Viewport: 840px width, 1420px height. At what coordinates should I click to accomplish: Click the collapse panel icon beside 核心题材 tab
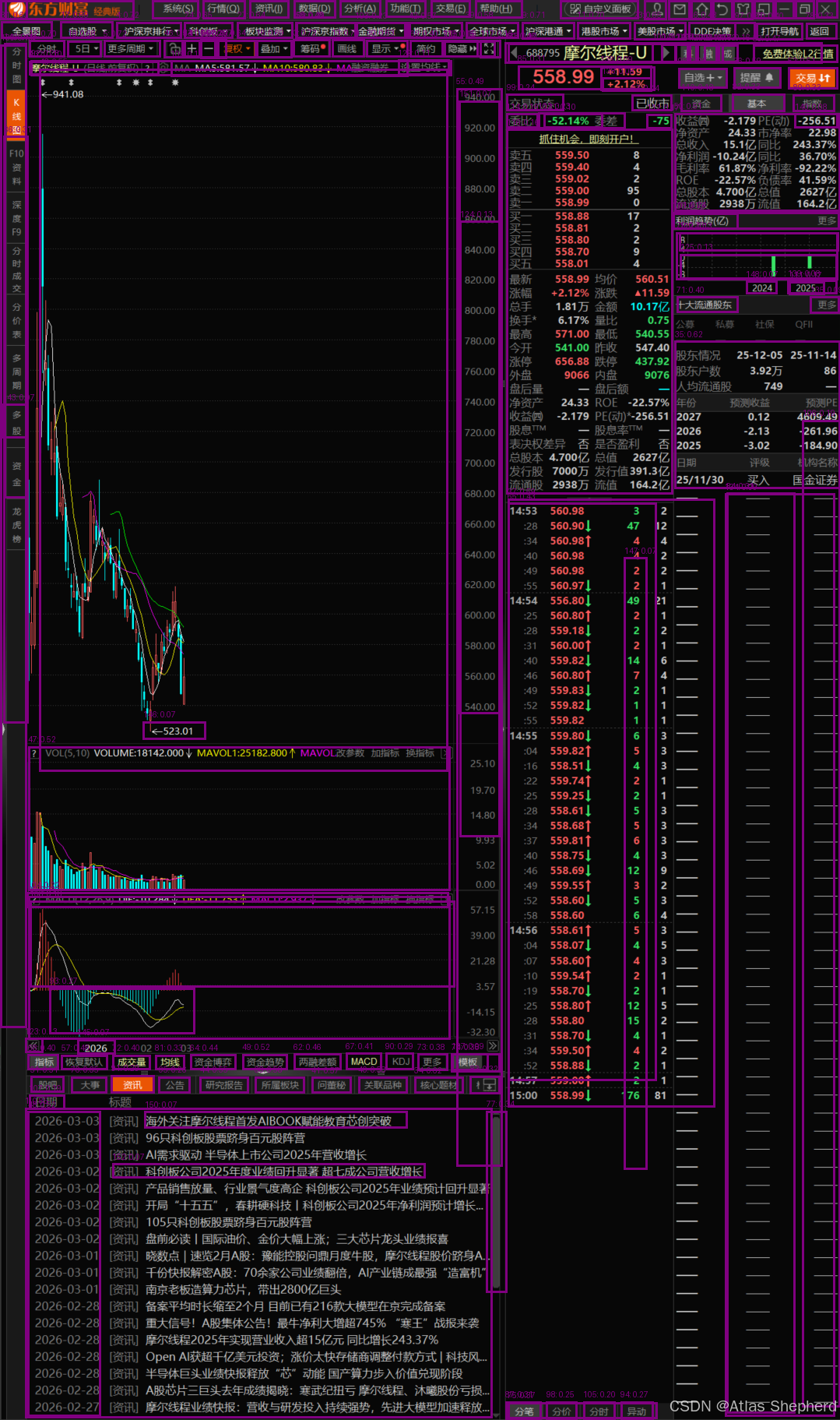coord(489,1085)
